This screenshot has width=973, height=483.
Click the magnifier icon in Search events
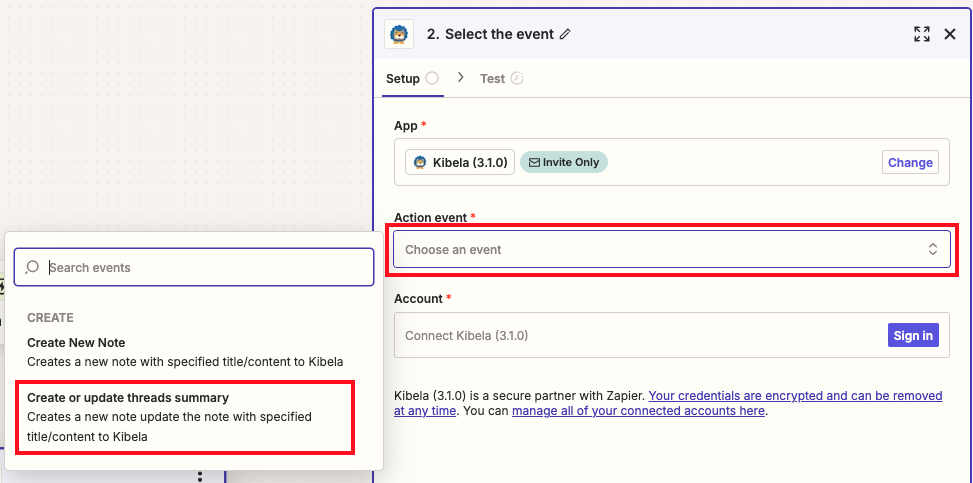coord(32,268)
